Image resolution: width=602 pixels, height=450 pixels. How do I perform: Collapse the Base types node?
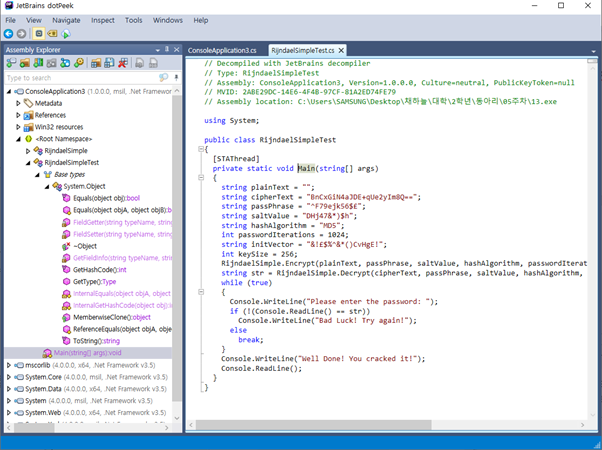[x=37, y=175]
